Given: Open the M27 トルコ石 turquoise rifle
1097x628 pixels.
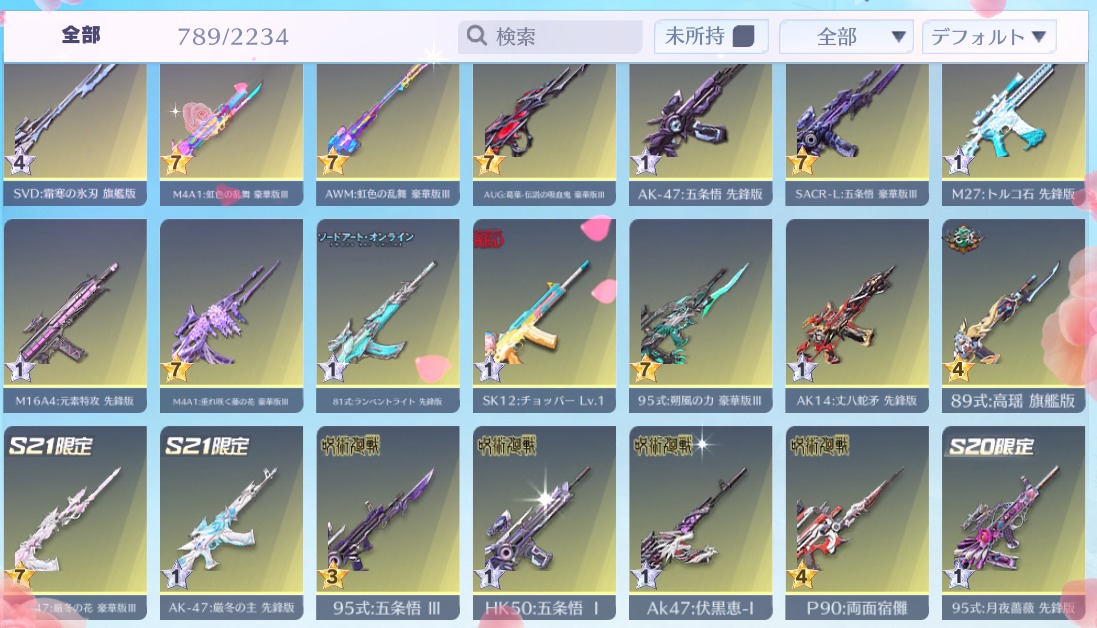Looking at the screenshot, I should point(1013,135).
